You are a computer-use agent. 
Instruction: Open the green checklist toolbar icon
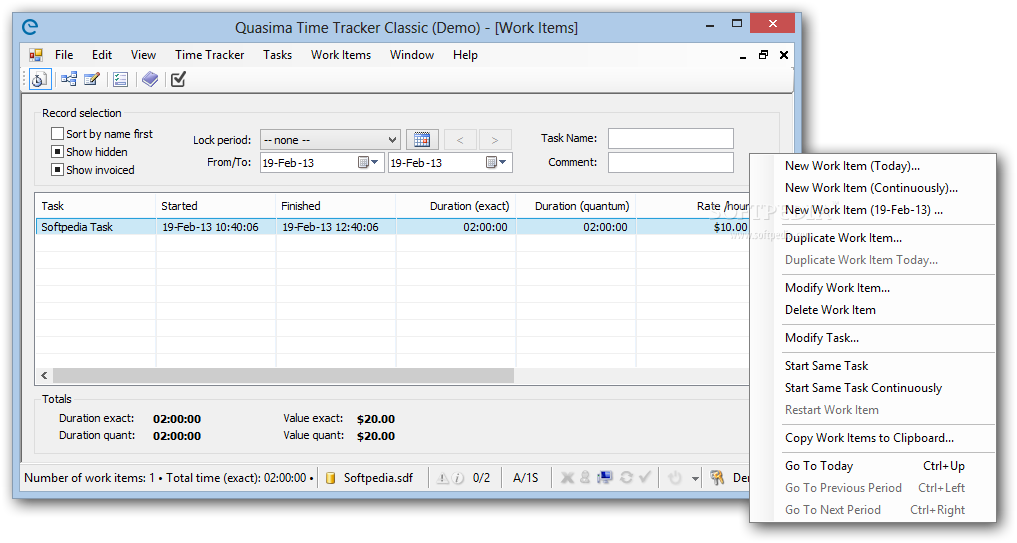(x=121, y=79)
